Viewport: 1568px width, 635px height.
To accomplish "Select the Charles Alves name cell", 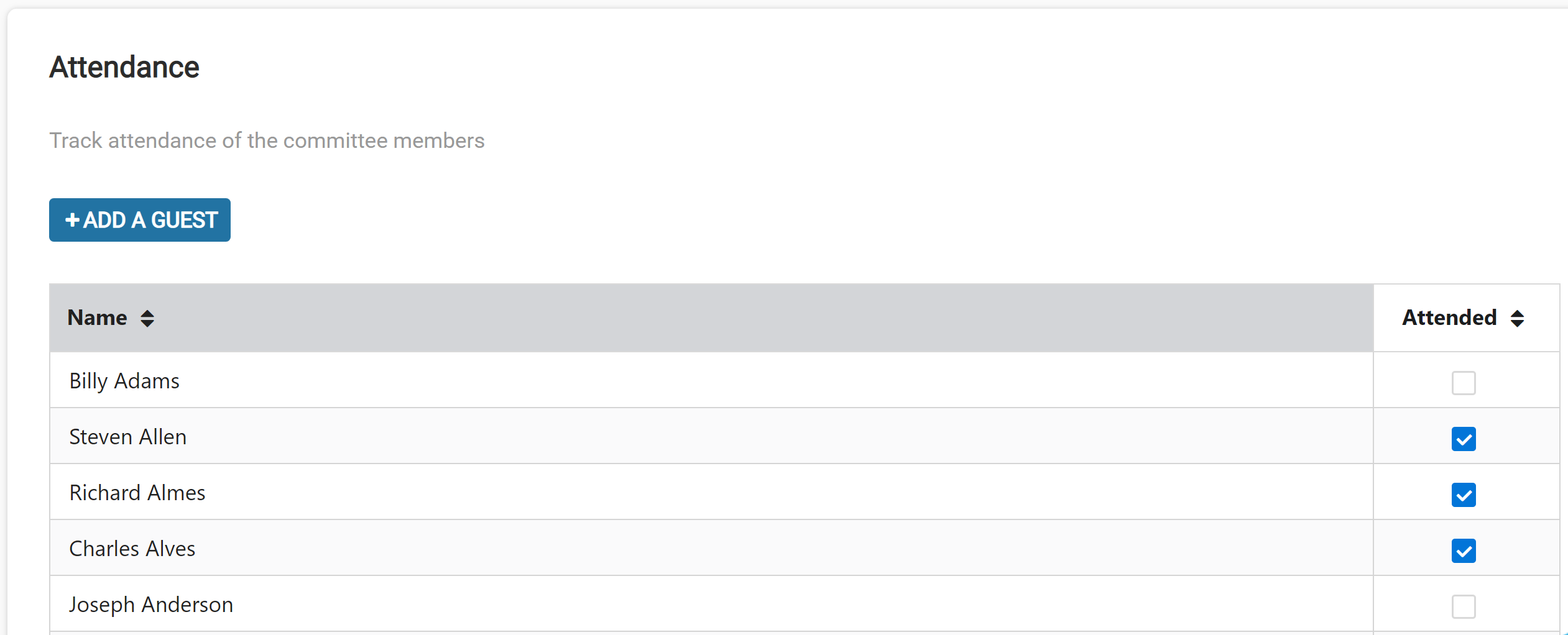I will 711,548.
